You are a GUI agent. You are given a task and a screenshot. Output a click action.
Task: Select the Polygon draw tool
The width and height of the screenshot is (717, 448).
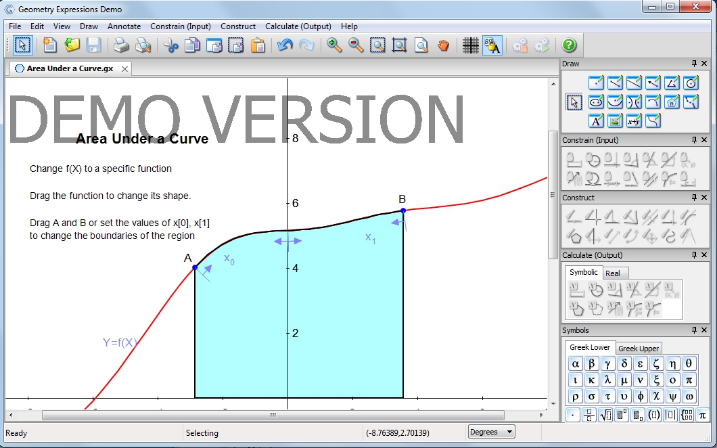point(672,83)
